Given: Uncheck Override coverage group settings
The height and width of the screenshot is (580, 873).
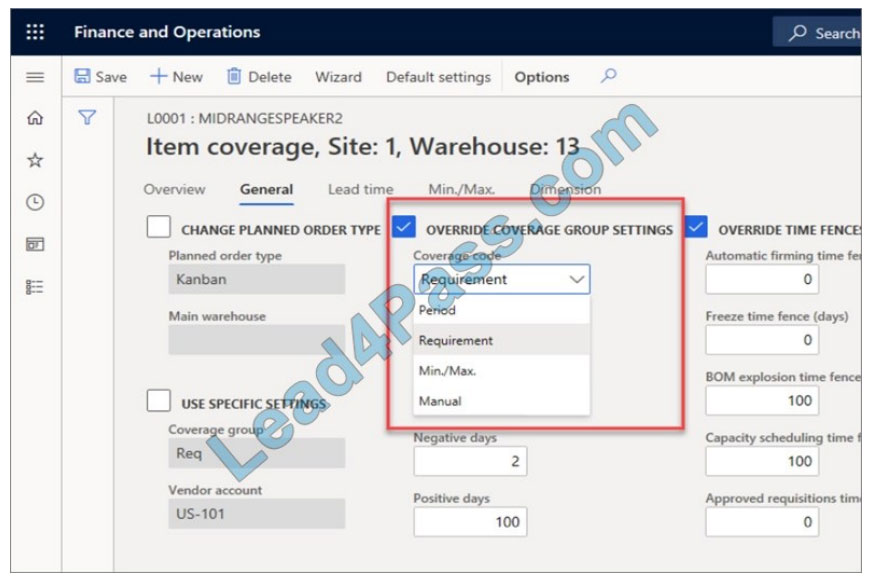Looking at the screenshot, I should pos(404,227).
